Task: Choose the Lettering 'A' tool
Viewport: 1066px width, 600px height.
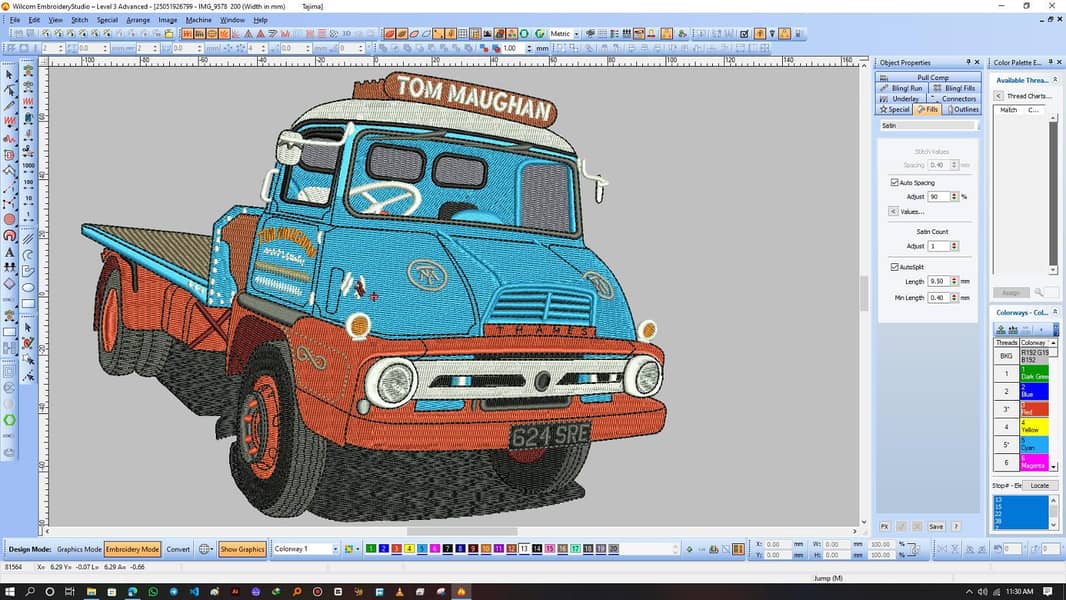Action: point(10,252)
